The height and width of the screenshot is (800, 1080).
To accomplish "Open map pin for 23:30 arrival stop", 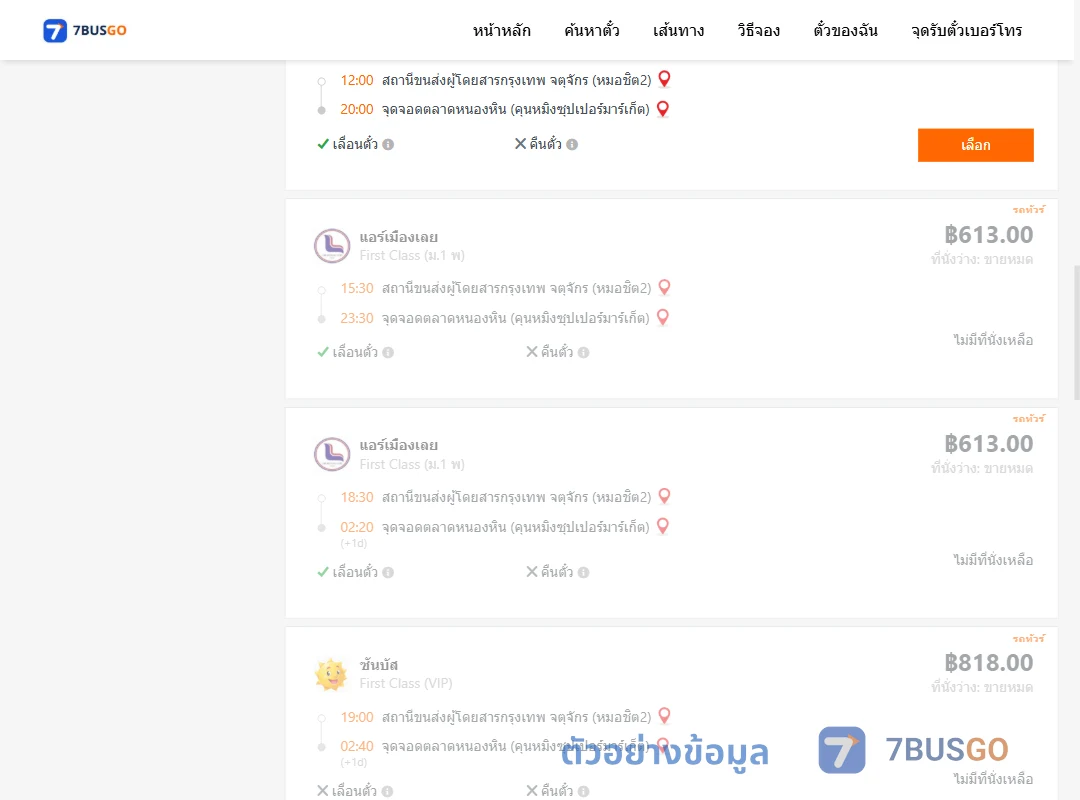I will coord(663,318).
